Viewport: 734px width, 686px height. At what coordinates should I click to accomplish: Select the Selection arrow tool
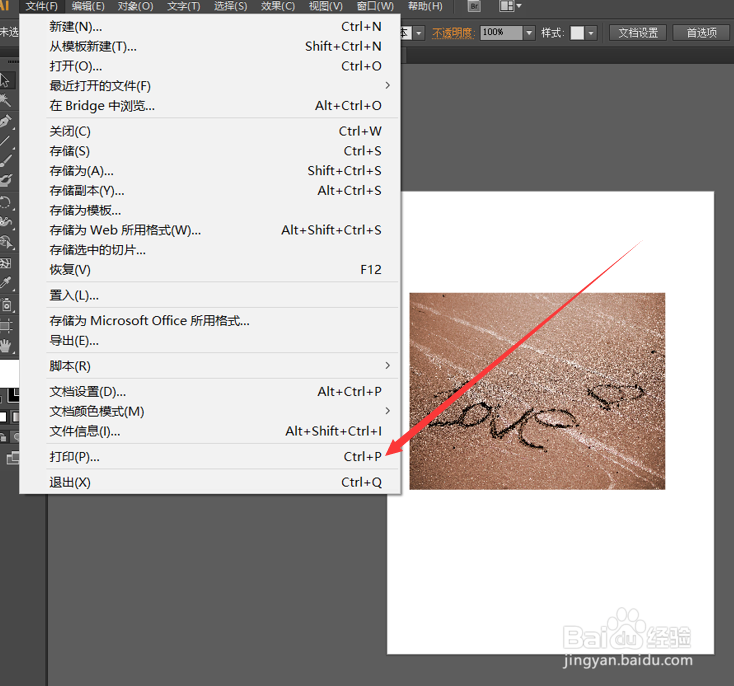tap(6, 81)
